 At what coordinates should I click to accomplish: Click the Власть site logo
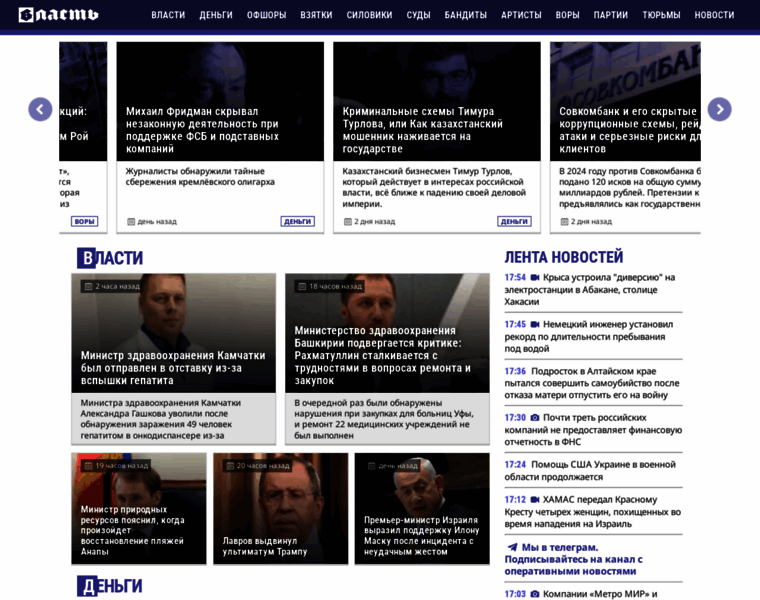click(x=58, y=15)
